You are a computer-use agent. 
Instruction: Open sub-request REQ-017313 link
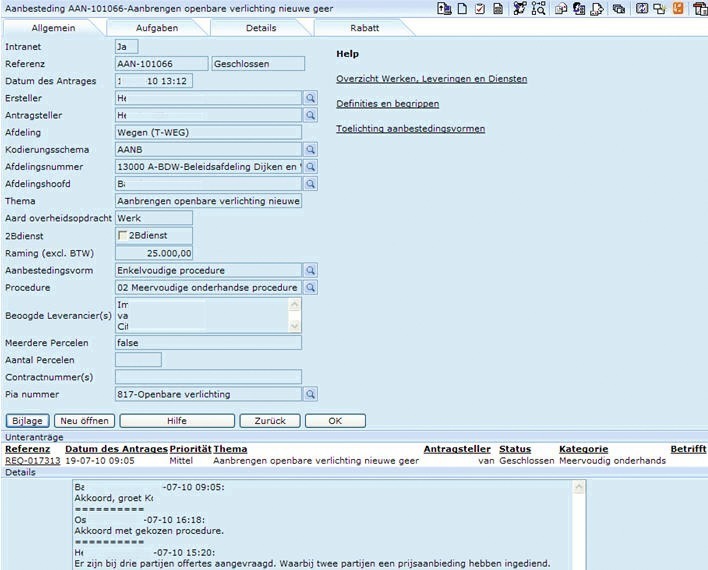tap(33, 461)
